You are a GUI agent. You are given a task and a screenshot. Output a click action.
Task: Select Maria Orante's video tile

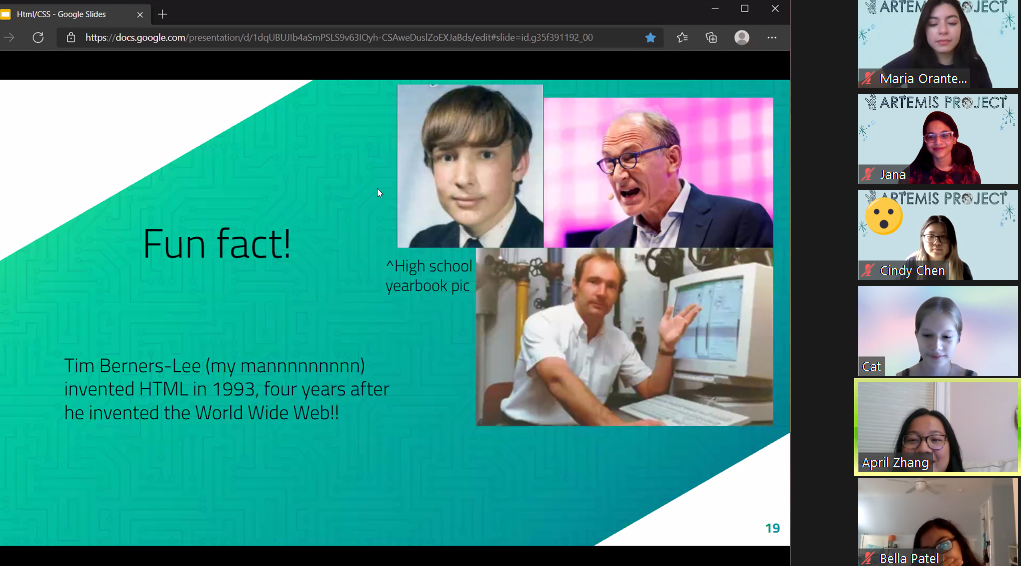(937, 44)
